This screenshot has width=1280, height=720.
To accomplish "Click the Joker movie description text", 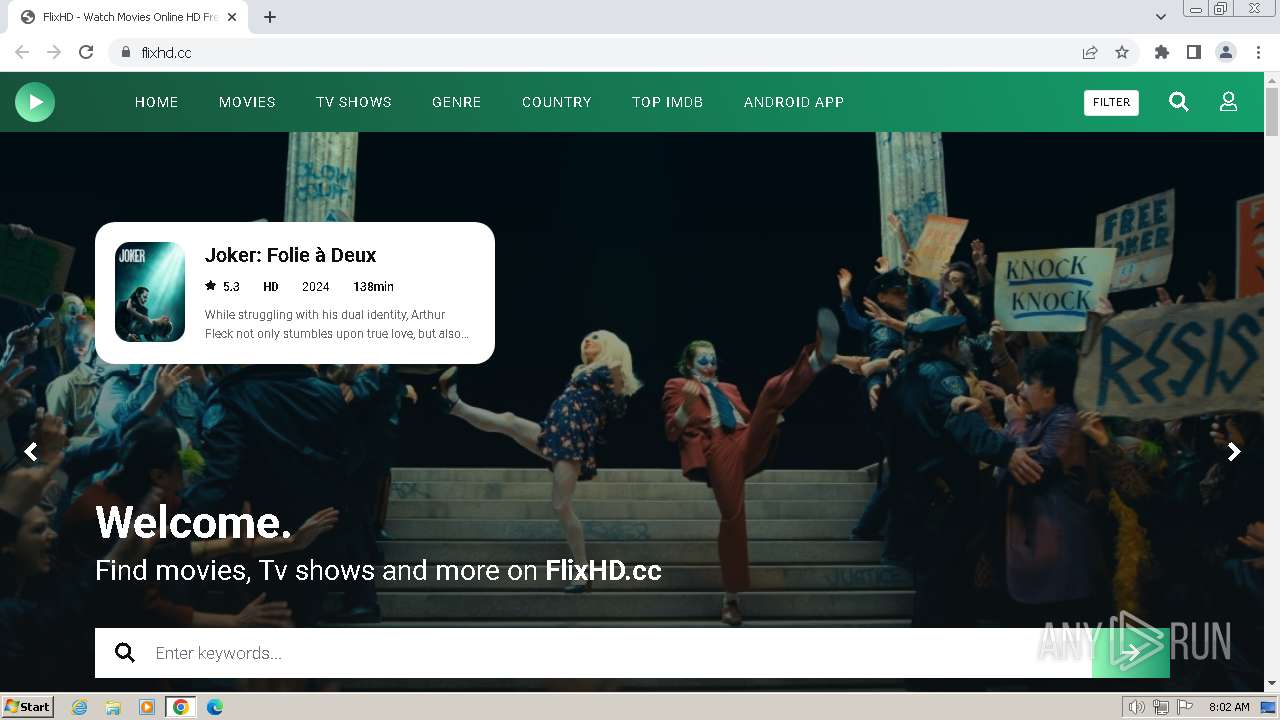I will 337,324.
